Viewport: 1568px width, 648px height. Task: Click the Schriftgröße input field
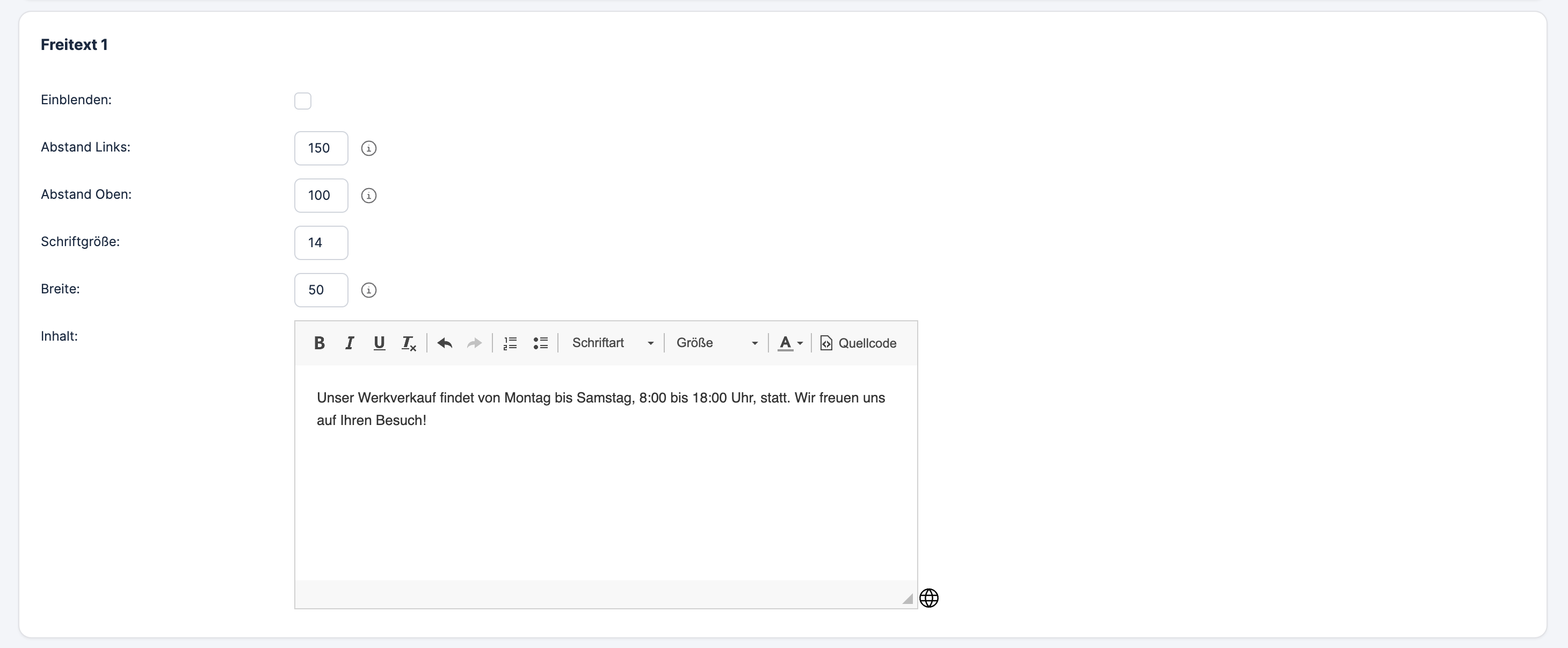(321, 243)
